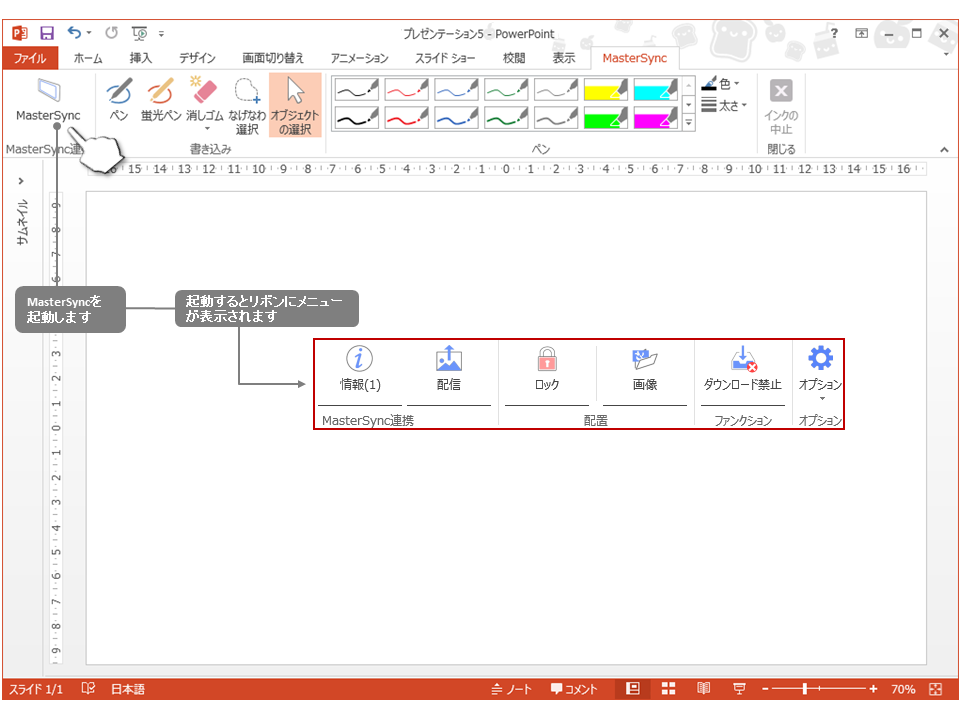960x720 pixels.
Task: Open the notes (ノート) pane
Action: 512,689
